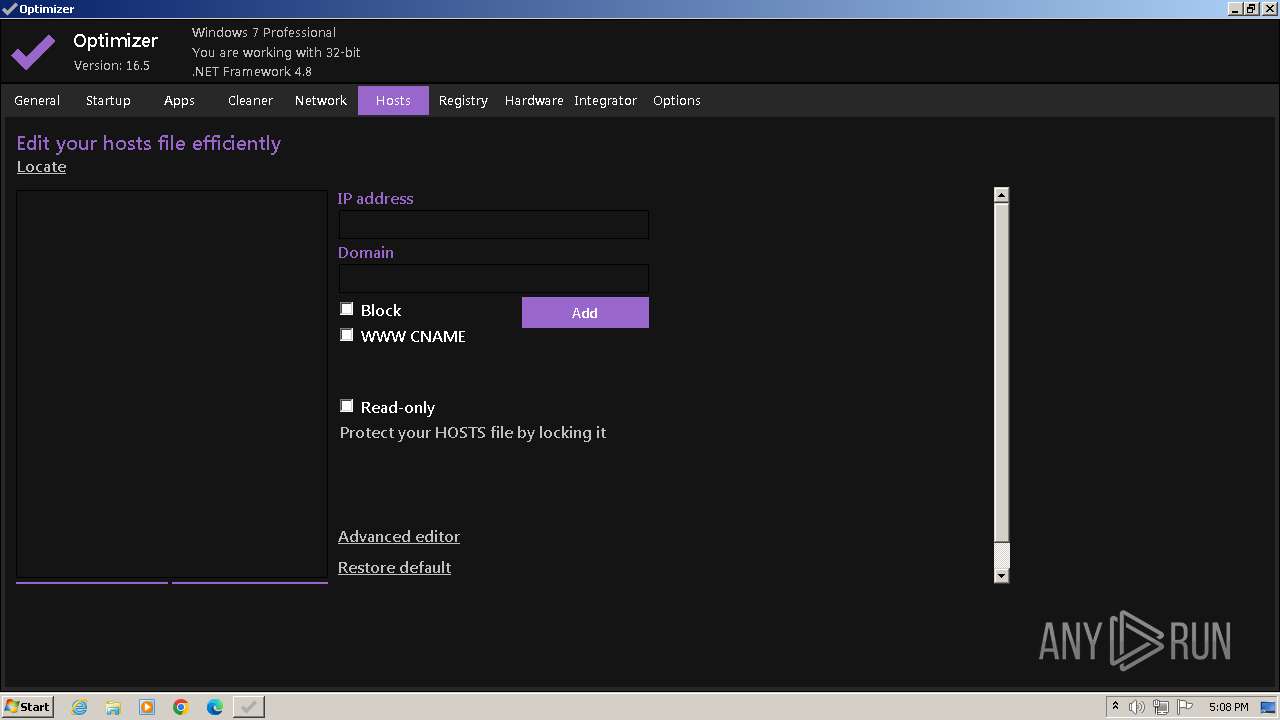Open the Registry tab
This screenshot has height=720, width=1280.
point(463,100)
